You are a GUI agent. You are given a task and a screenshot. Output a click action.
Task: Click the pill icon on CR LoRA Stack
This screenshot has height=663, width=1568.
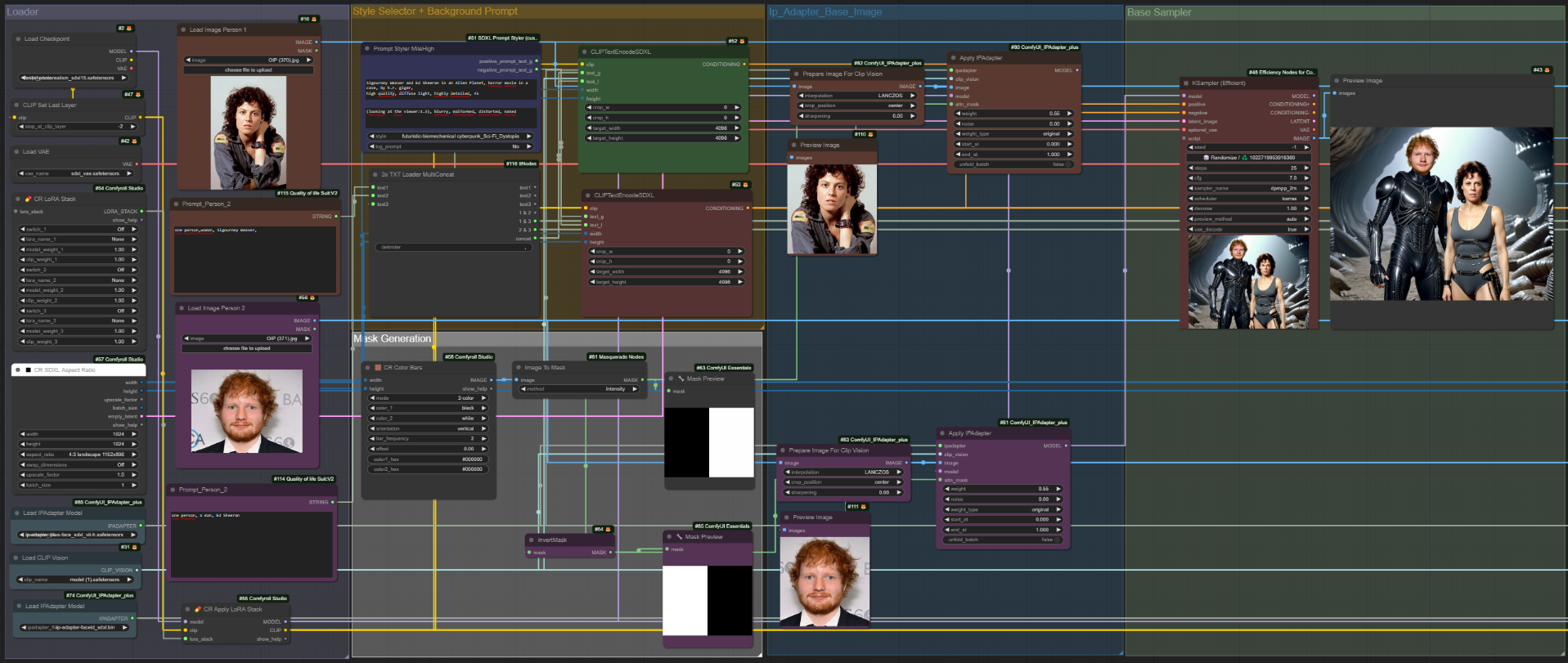tap(28, 199)
